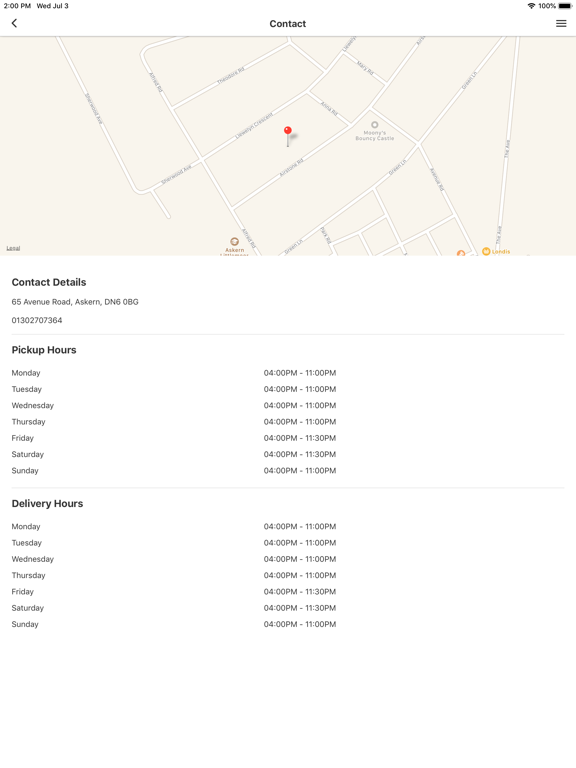Tap the orange marker beside Londis
576x768 pixels.
coord(461,253)
